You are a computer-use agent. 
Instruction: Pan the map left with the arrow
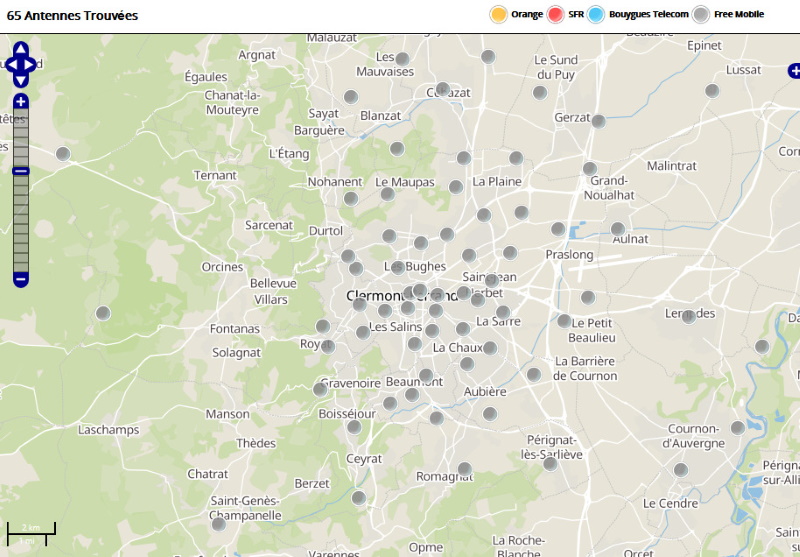coord(9,64)
